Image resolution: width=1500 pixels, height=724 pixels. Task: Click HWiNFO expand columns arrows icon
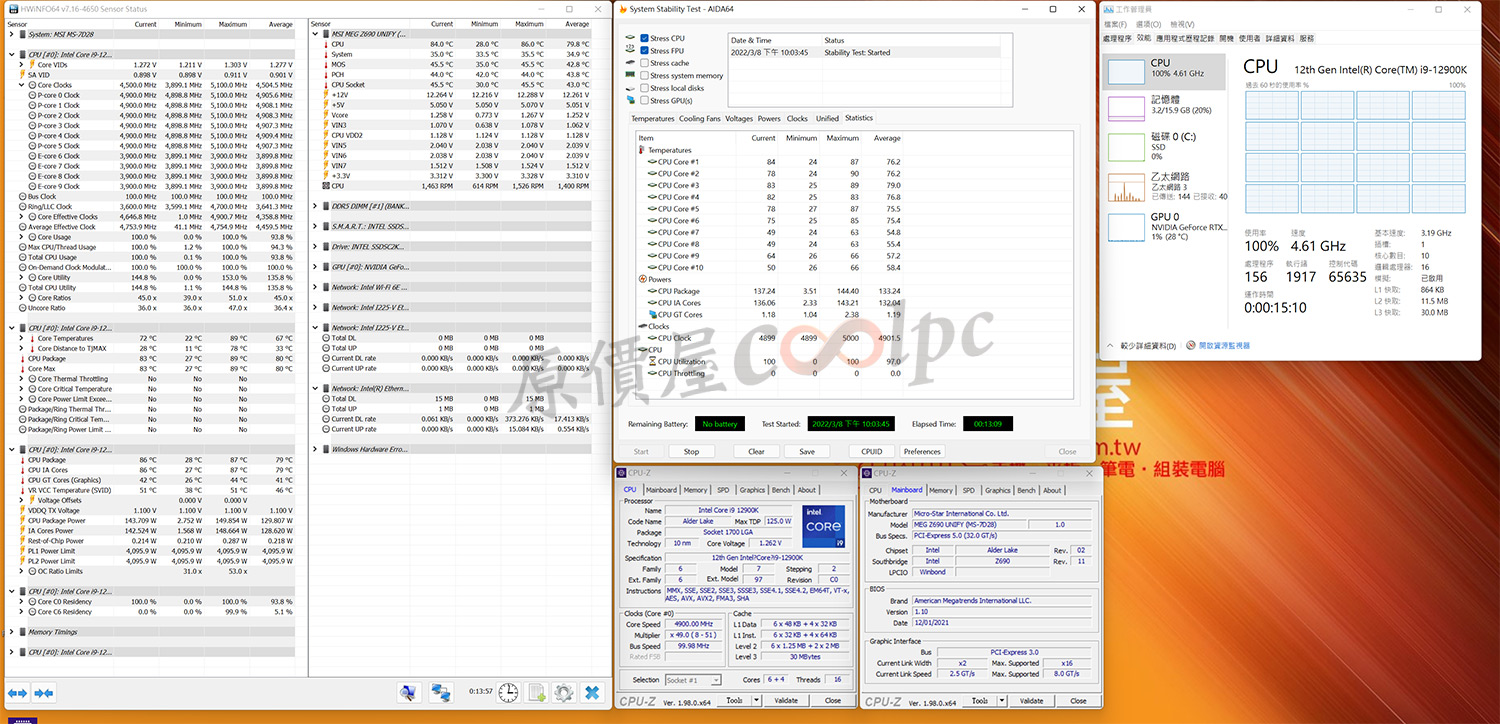tap(17, 692)
